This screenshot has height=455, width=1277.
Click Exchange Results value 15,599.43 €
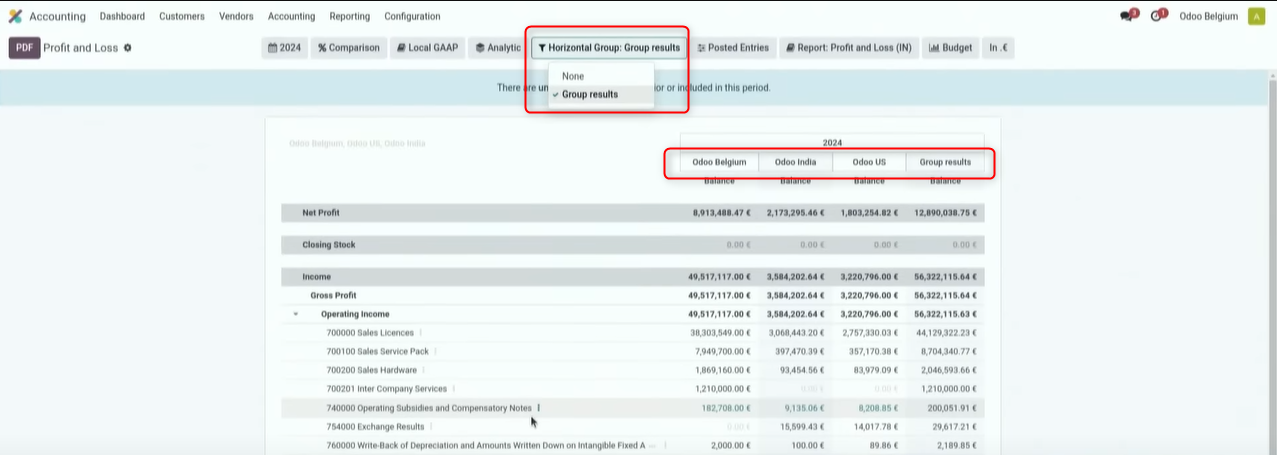[802, 427]
